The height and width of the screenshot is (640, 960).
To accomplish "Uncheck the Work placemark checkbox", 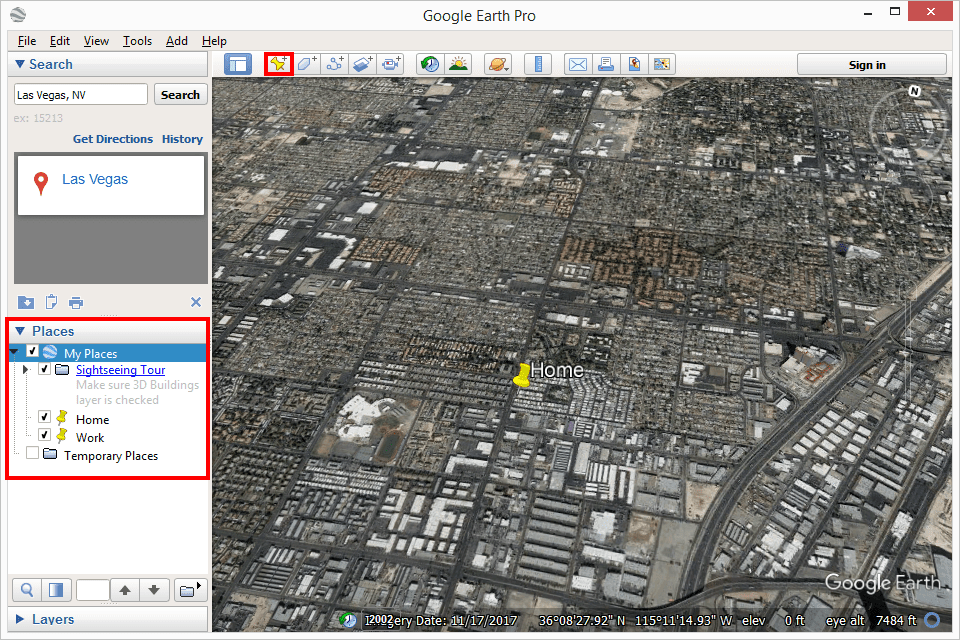I will point(44,435).
